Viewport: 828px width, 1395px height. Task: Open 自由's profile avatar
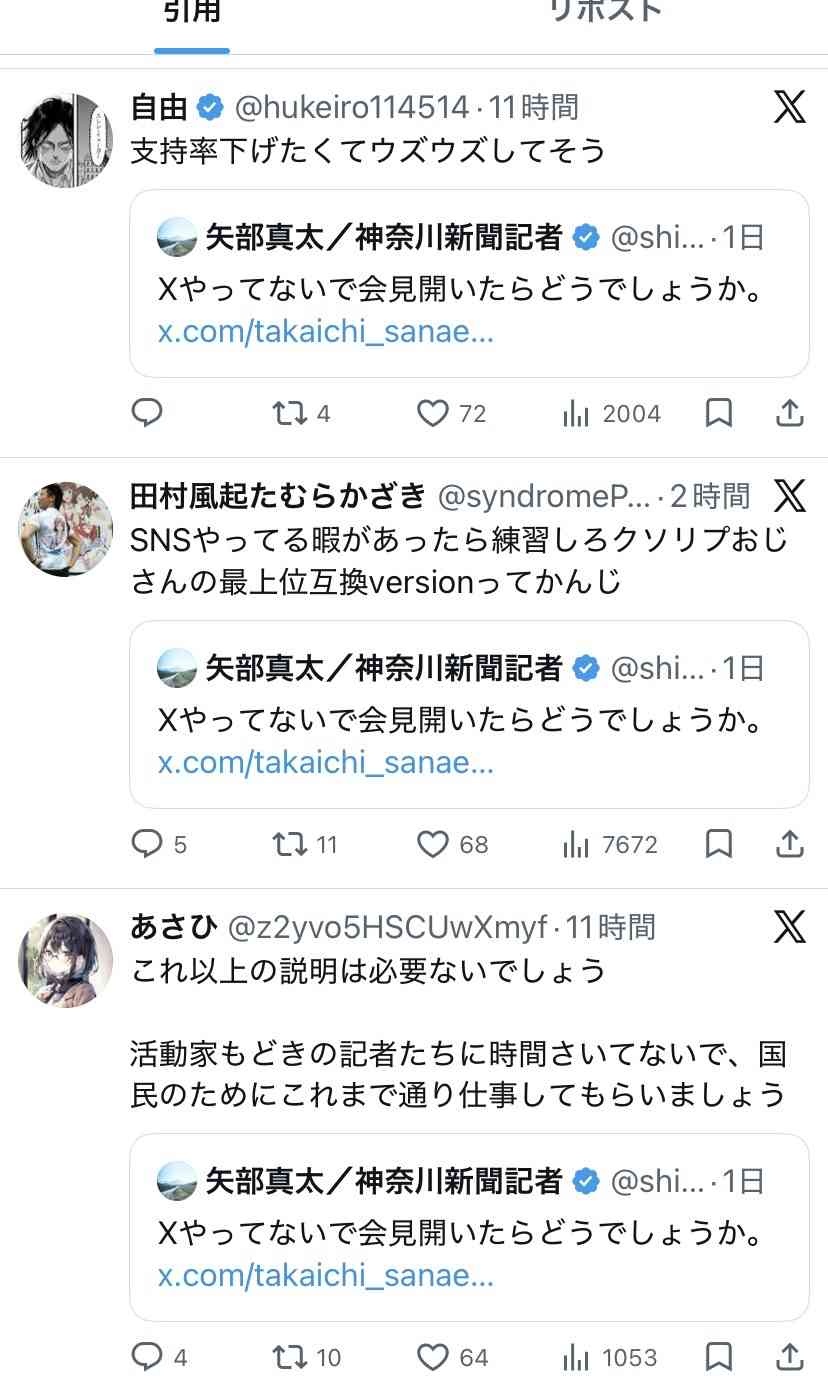tap(66, 139)
